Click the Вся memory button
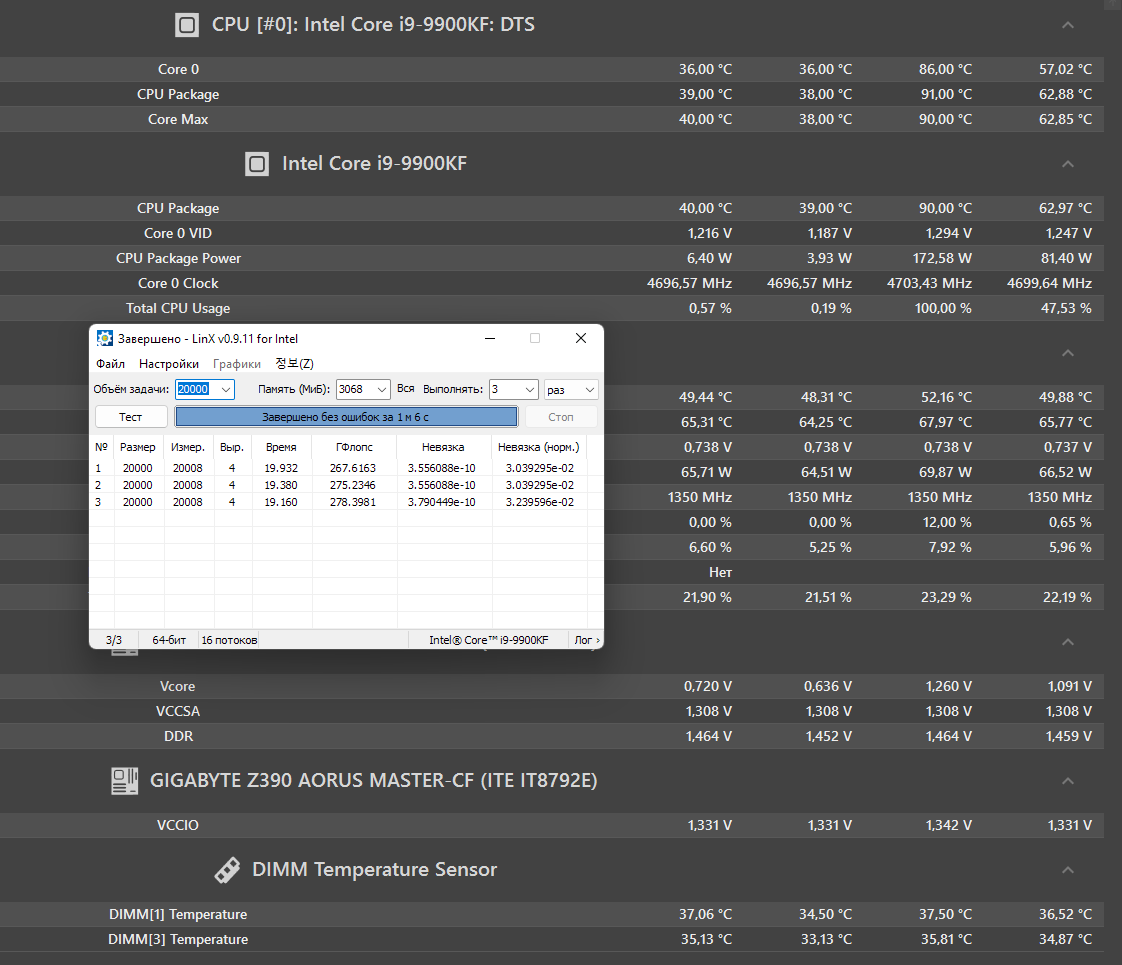The height and width of the screenshot is (965, 1122). (406, 388)
